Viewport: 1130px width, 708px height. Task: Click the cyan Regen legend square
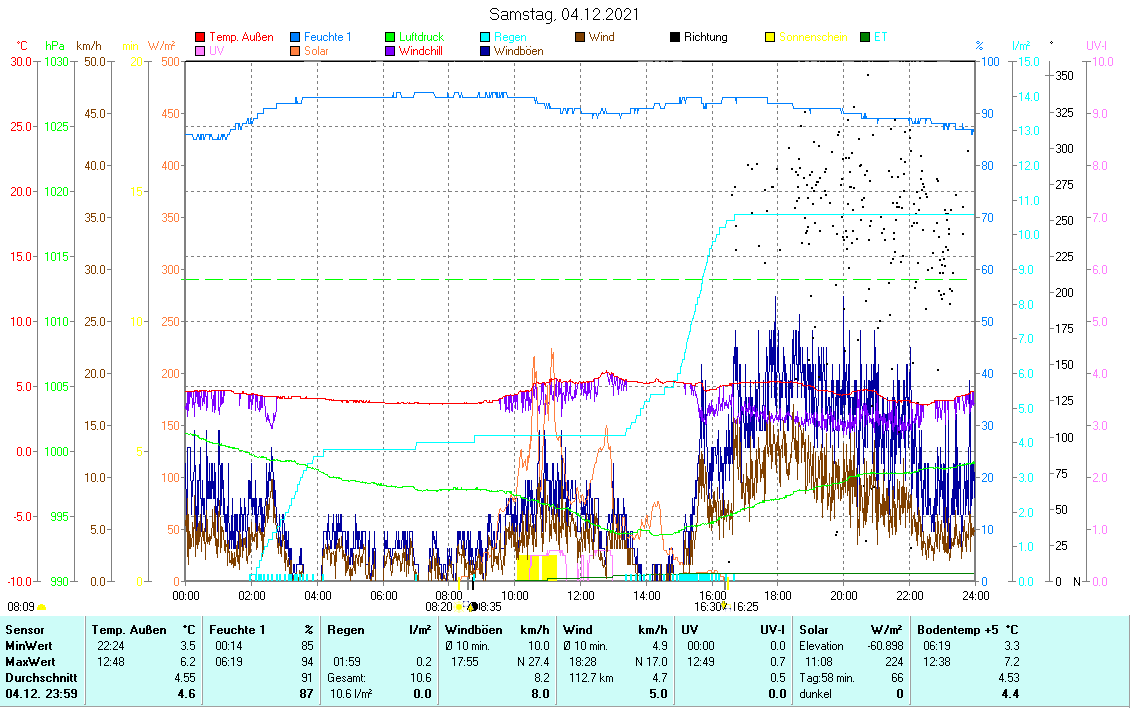[485, 37]
